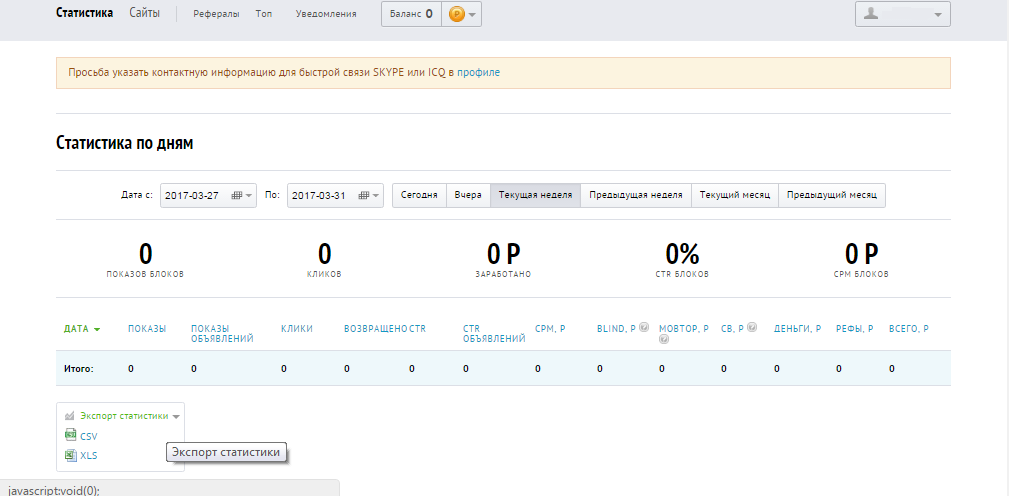The width and height of the screenshot is (1009, 496).
Task: Click the help icon next to CB, P
Action: pyautogui.click(x=752, y=327)
